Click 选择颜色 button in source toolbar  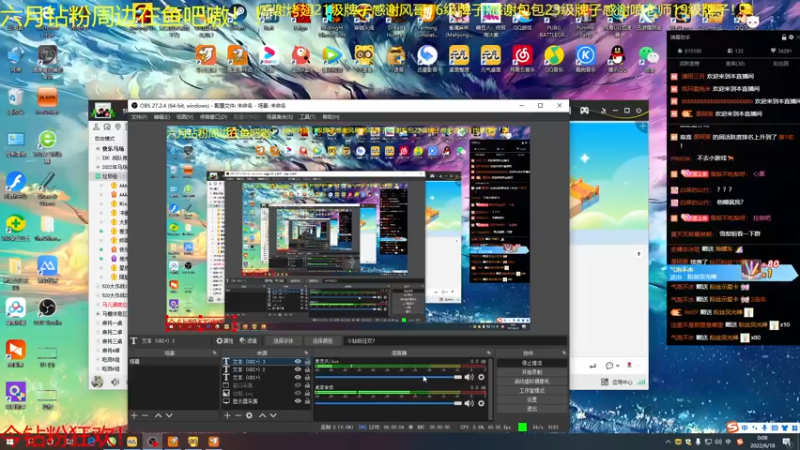coord(322,341)
